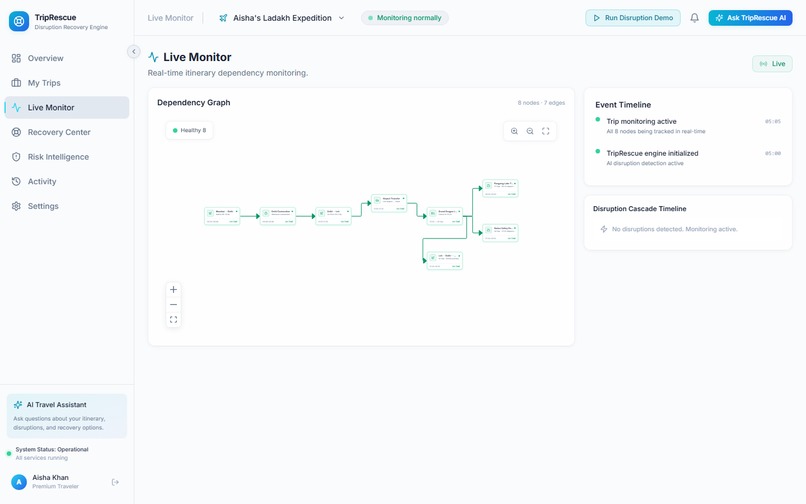The height and width of the screenshot is (504, 806).
Task: Select the Grand Dragon hotel node
Action: (x=445, y=216)
